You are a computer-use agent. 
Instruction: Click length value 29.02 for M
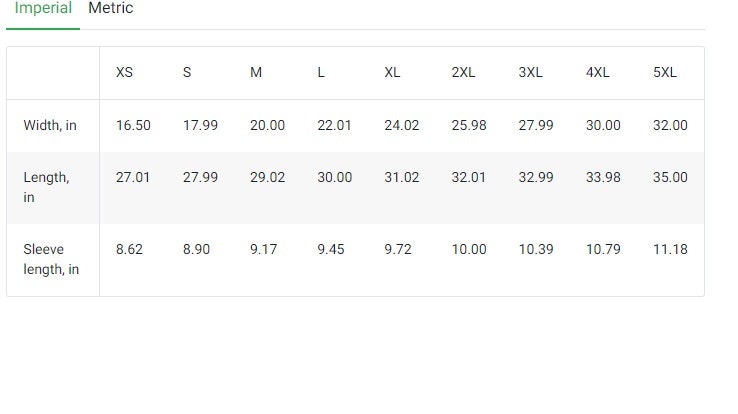267,177
